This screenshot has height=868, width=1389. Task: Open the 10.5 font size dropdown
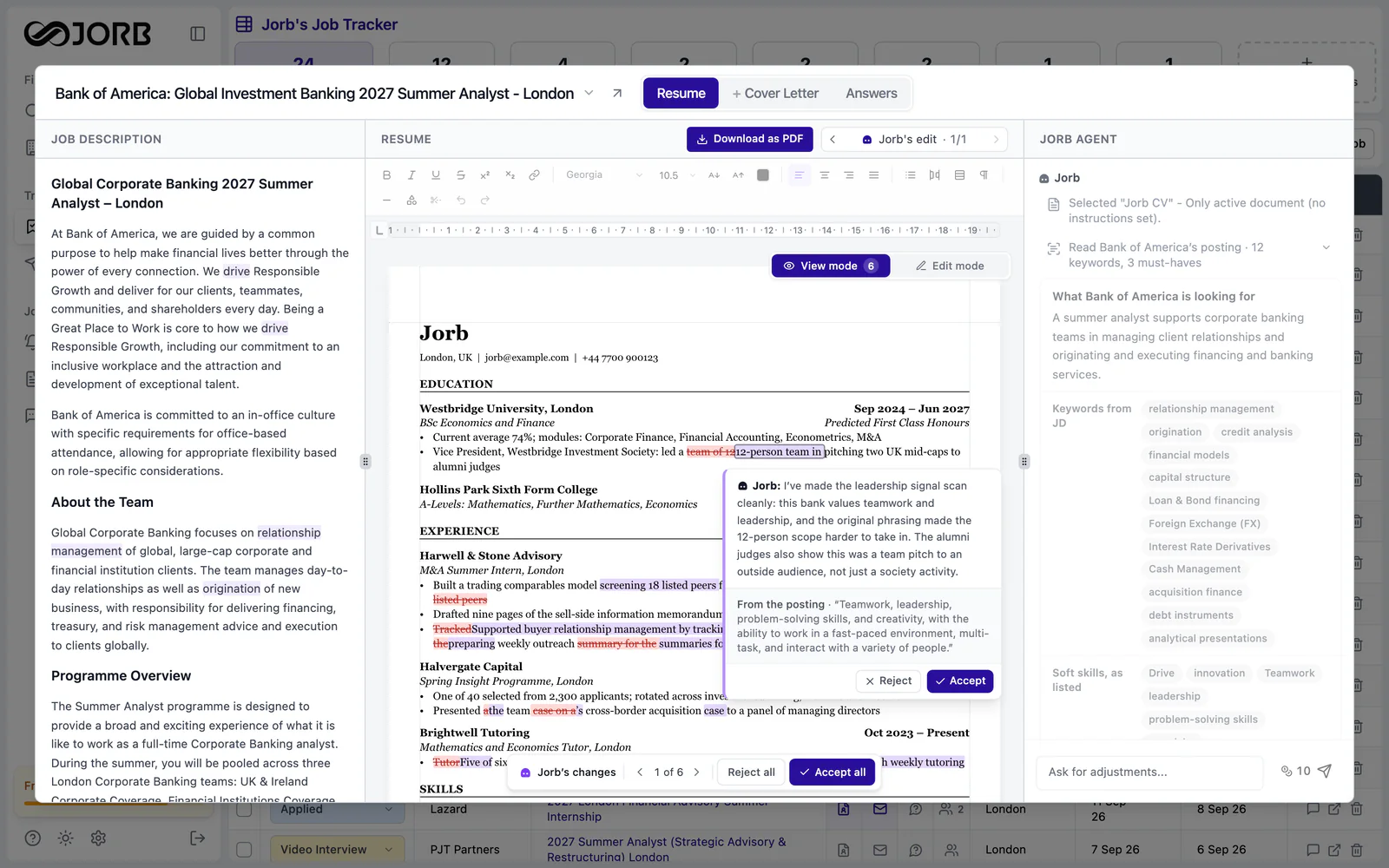[x=677, y=175]
